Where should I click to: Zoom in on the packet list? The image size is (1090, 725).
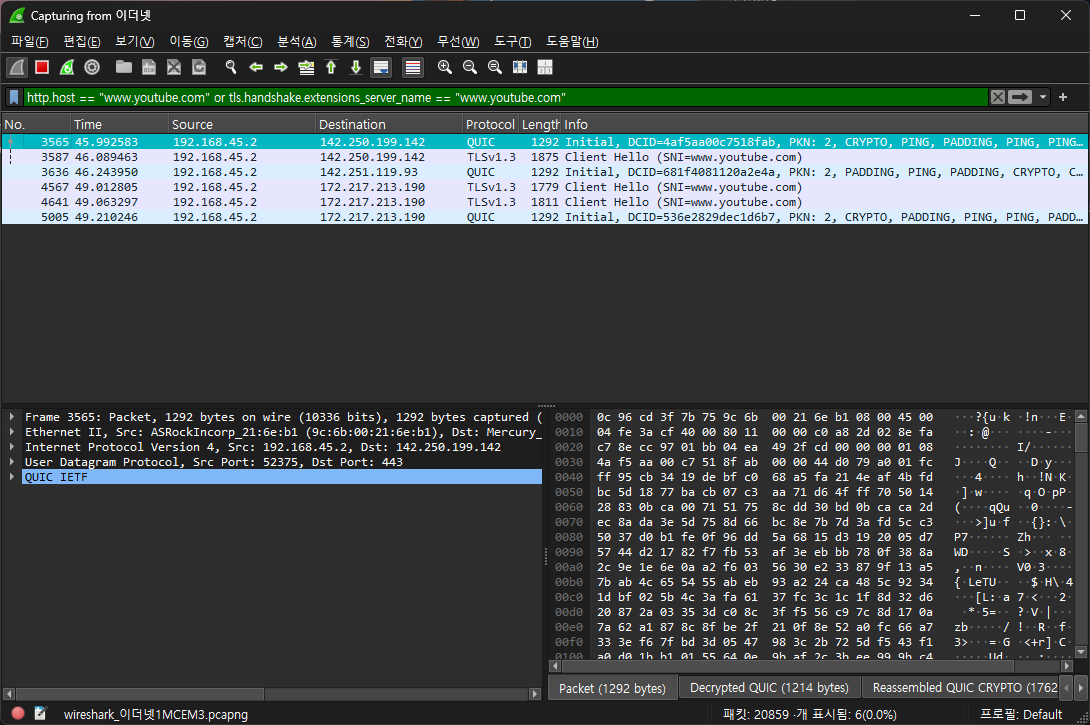point(445,67)
